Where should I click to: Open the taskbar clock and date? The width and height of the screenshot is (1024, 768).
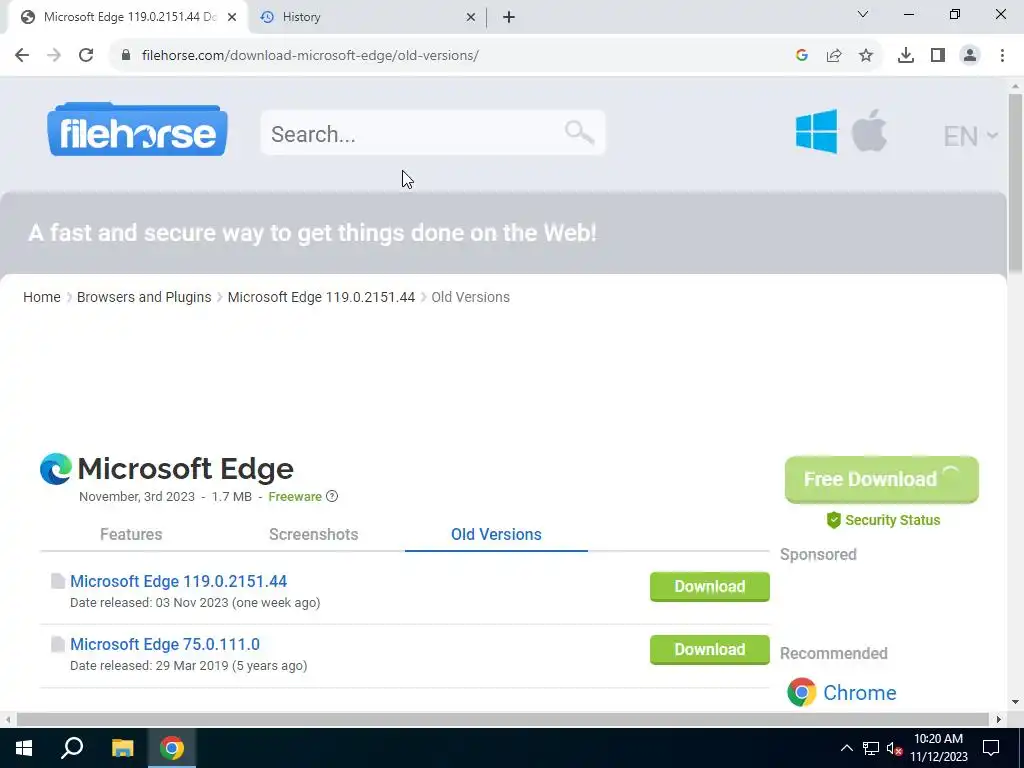(x=938, y=748)
